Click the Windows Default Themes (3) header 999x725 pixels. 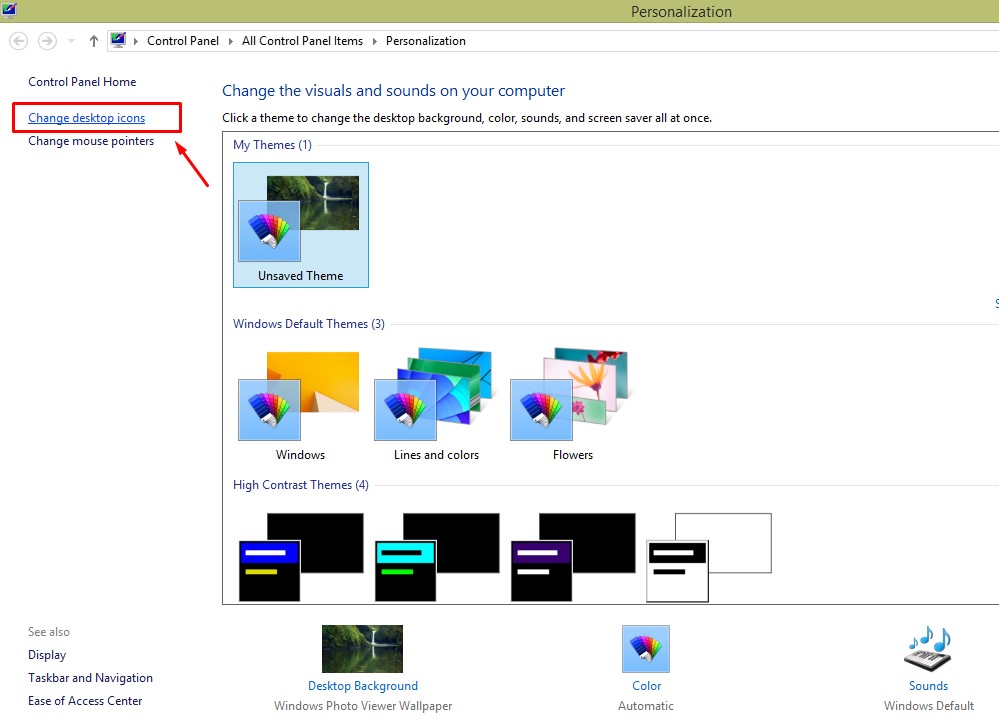[309, 324]
